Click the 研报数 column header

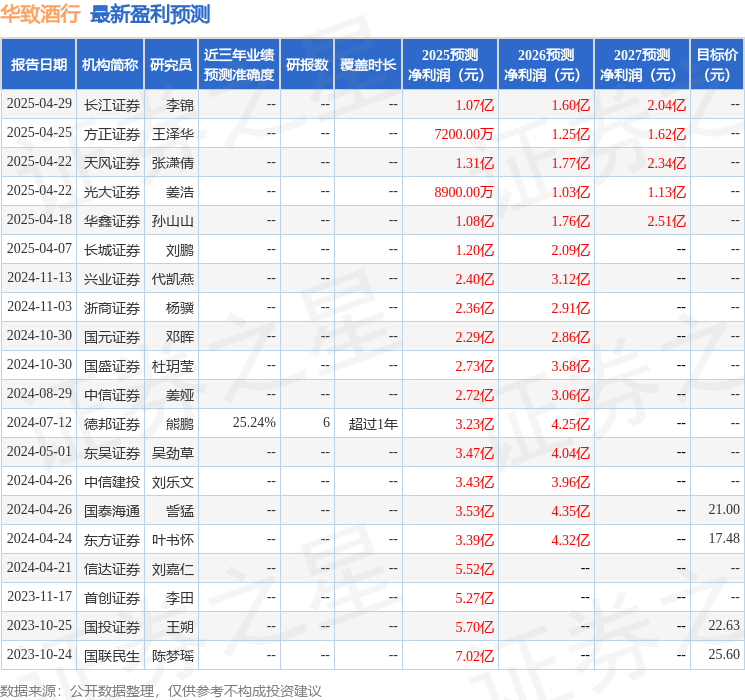click(307, 65)
